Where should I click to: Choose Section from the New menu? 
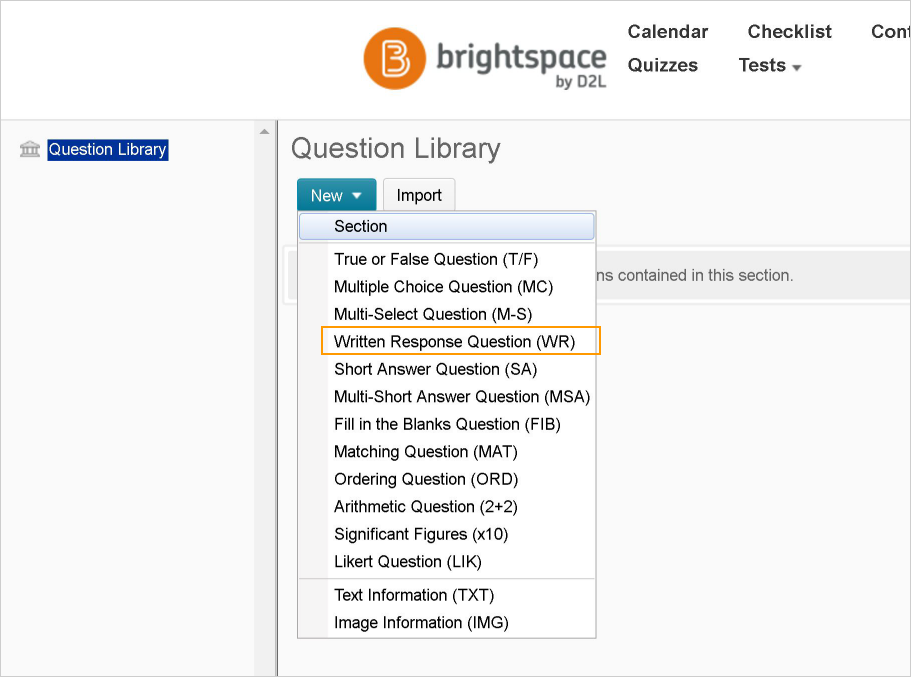[x=360, y=227]
